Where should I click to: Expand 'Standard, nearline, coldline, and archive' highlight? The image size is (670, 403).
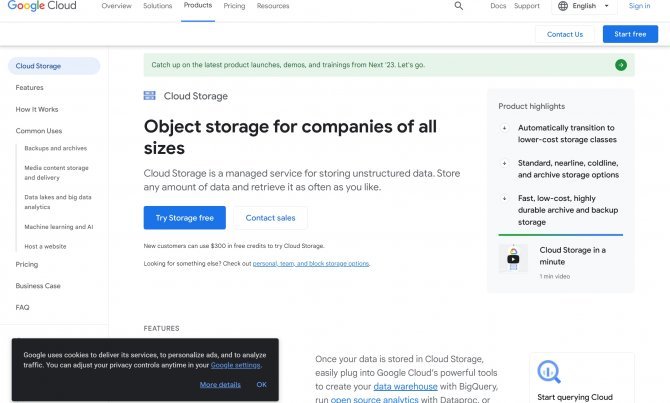505,163
